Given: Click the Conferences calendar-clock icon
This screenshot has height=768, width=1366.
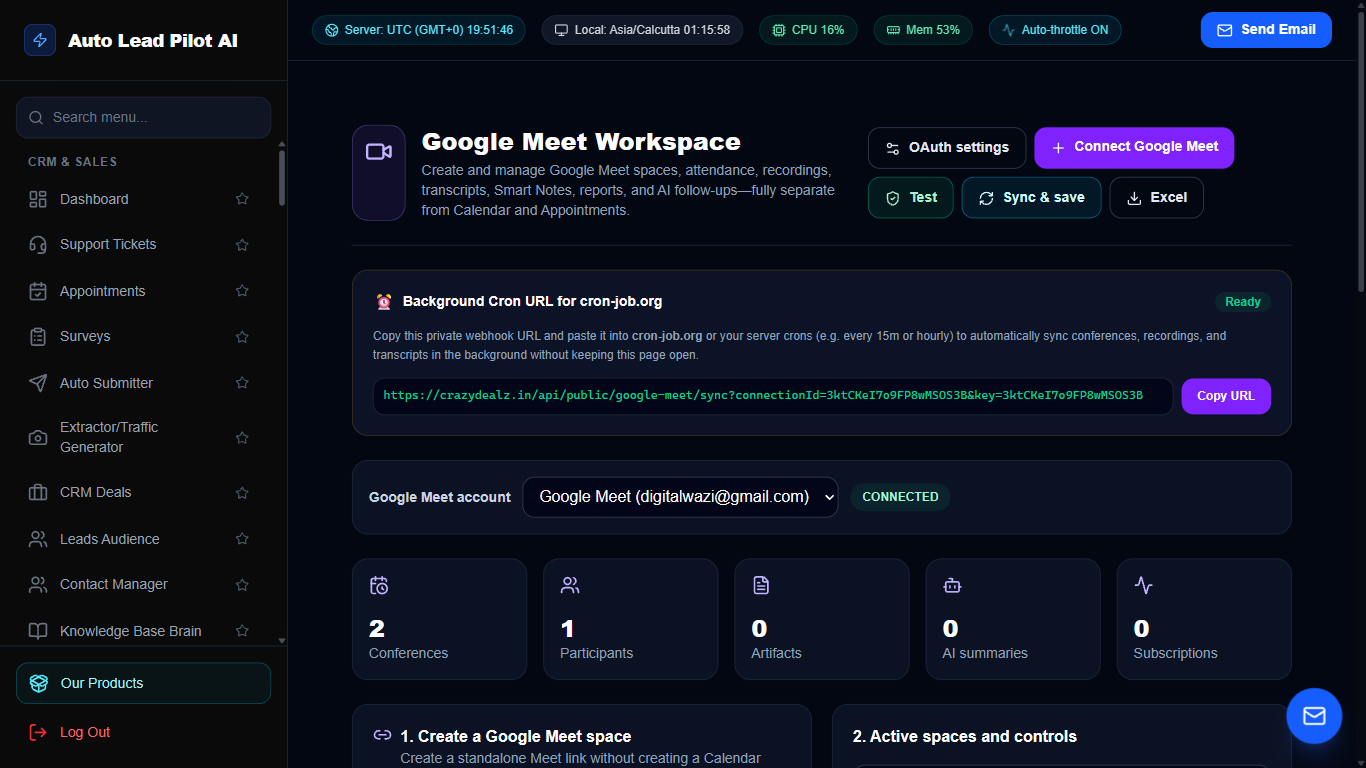Looking at the screenshot, I should [x=379, y=585].
